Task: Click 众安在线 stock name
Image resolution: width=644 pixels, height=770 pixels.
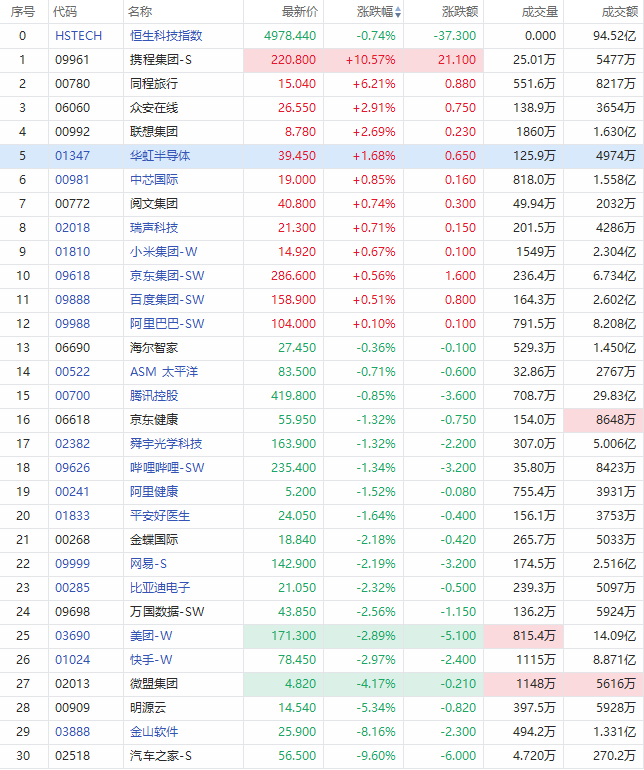Action: 154,108
